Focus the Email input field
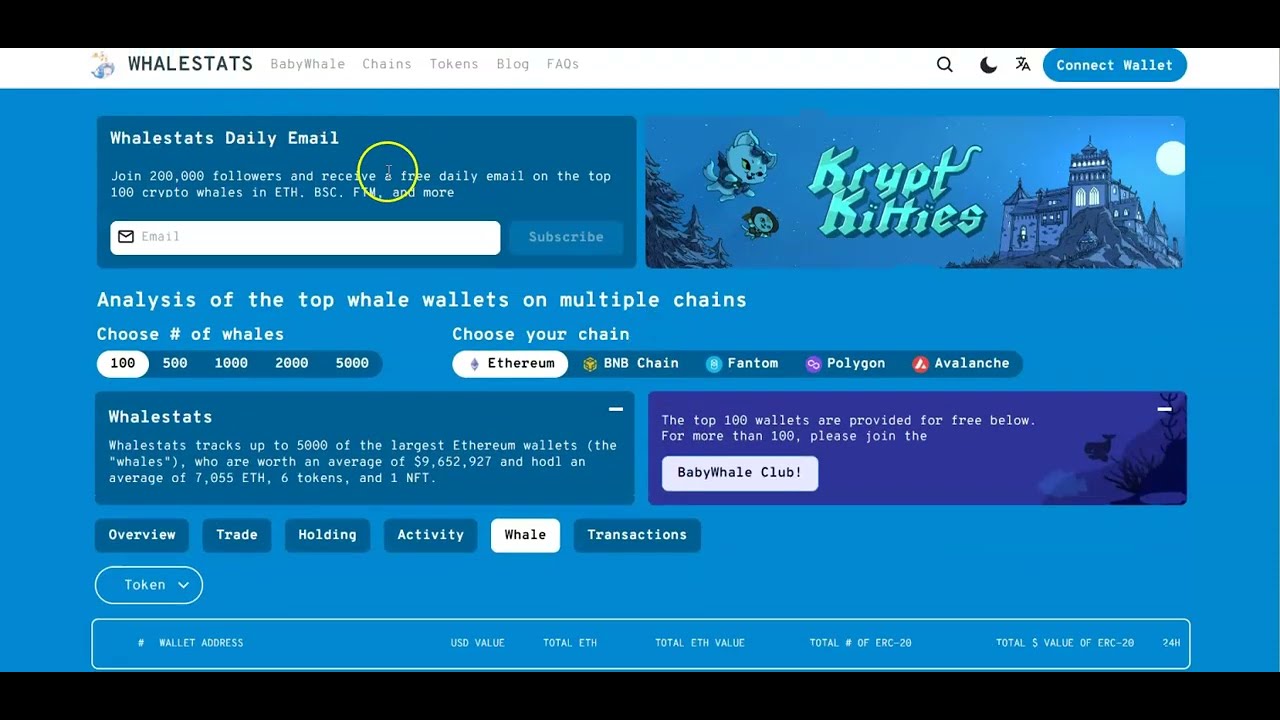 pyautogui.click(x=305, y=237)
